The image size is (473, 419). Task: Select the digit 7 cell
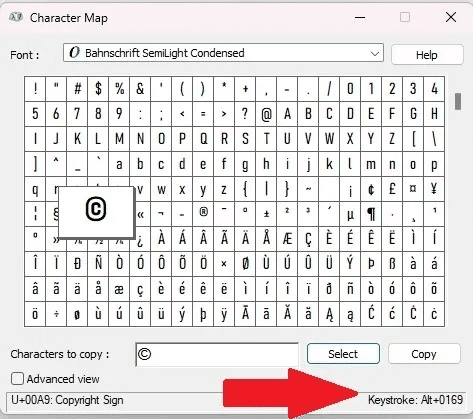click(x=77, y=114)
